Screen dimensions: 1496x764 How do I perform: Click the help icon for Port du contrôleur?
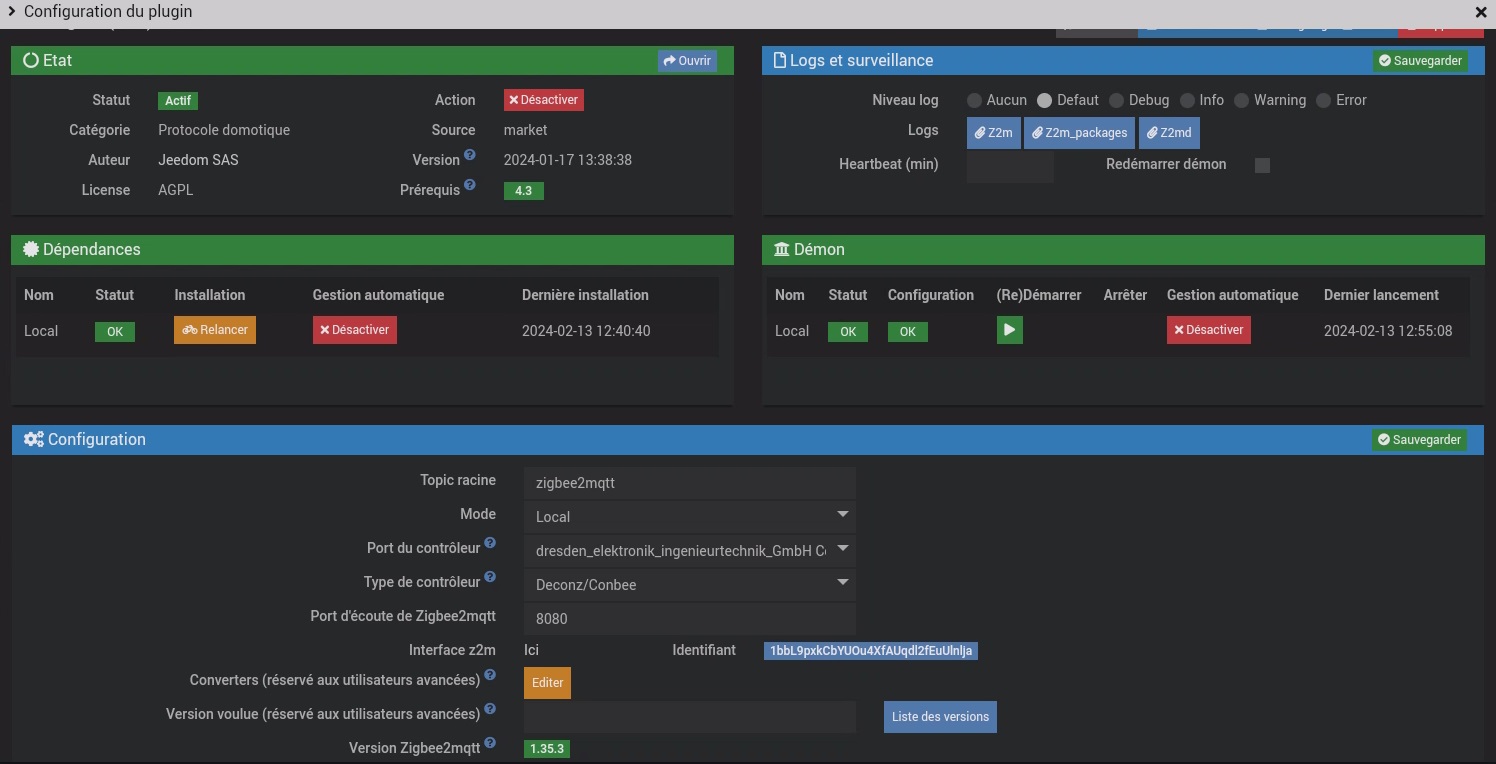coord(490,545)
